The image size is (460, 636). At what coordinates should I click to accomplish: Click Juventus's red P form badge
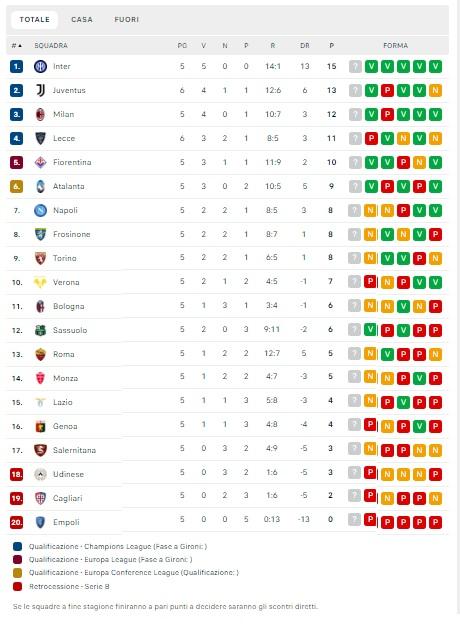[x=387, y=90]
